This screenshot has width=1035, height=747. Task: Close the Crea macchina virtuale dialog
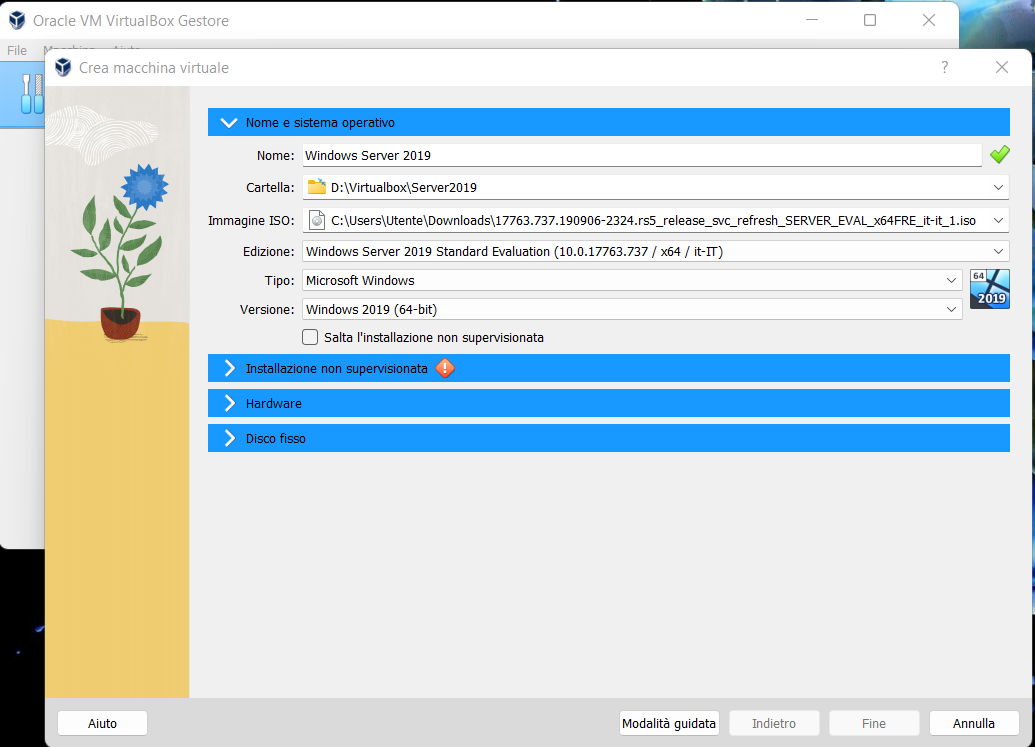(x=1001, y=67)
